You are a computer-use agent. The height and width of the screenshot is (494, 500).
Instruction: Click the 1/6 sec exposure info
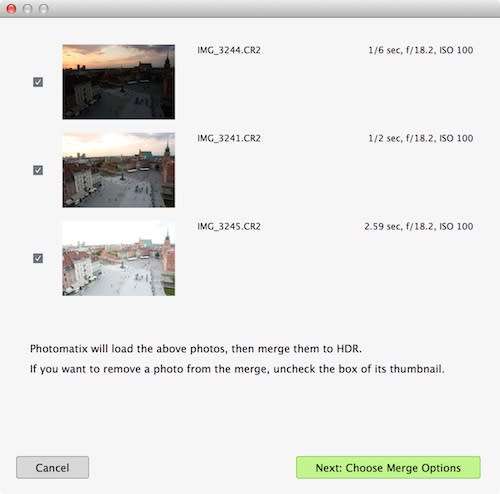pos(421,50)
